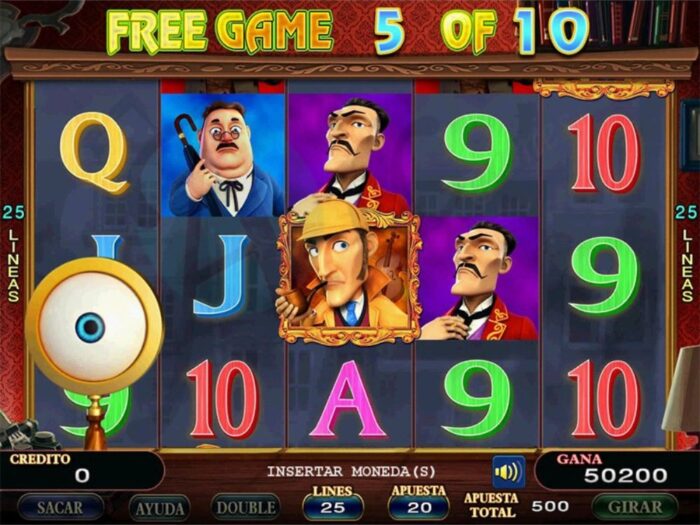Click the pink A symbol
Viewport: 700px width, 525px height.
(x=347, y=399)
